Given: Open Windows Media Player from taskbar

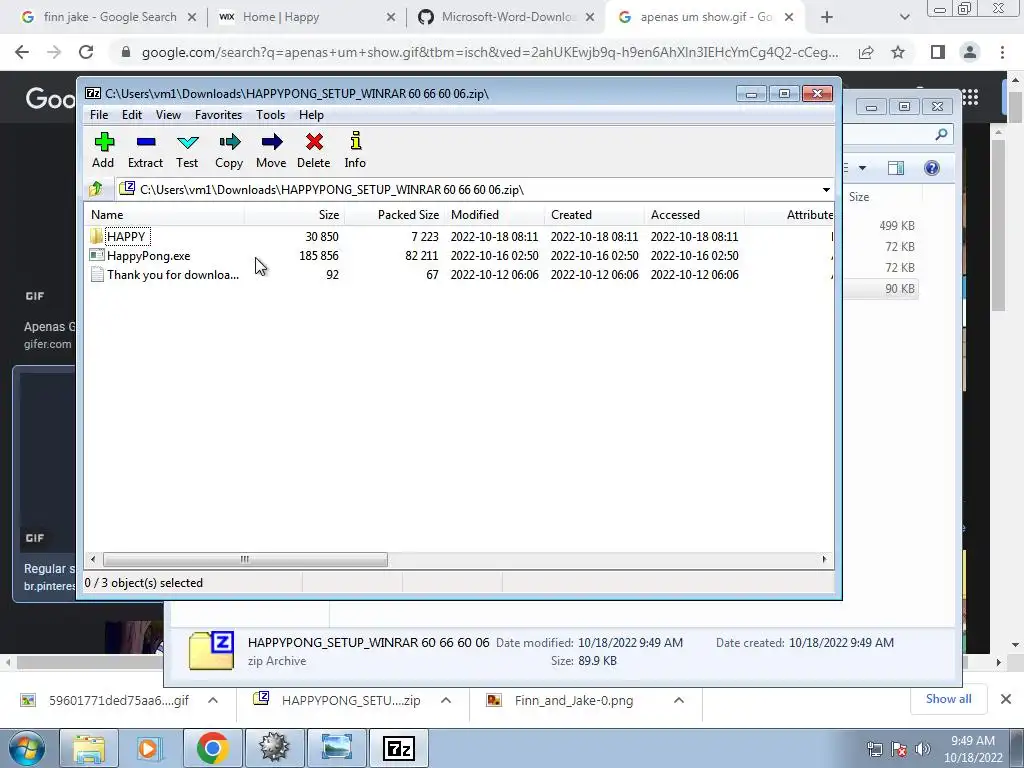Looking at the screenshot, I should click(149, 748).
